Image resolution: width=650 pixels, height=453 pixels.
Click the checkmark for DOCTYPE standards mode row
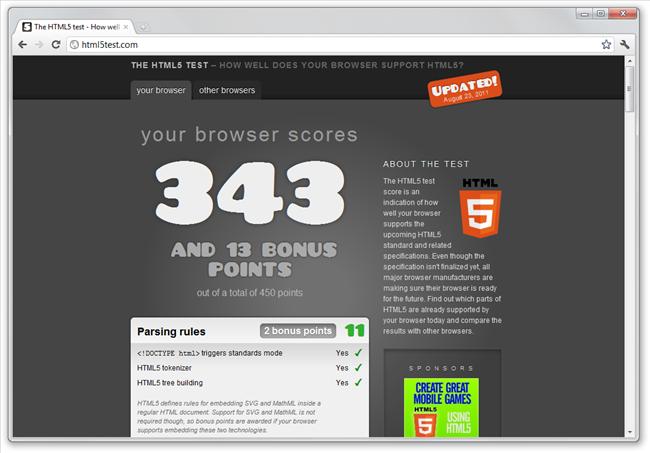pos(358,353)
